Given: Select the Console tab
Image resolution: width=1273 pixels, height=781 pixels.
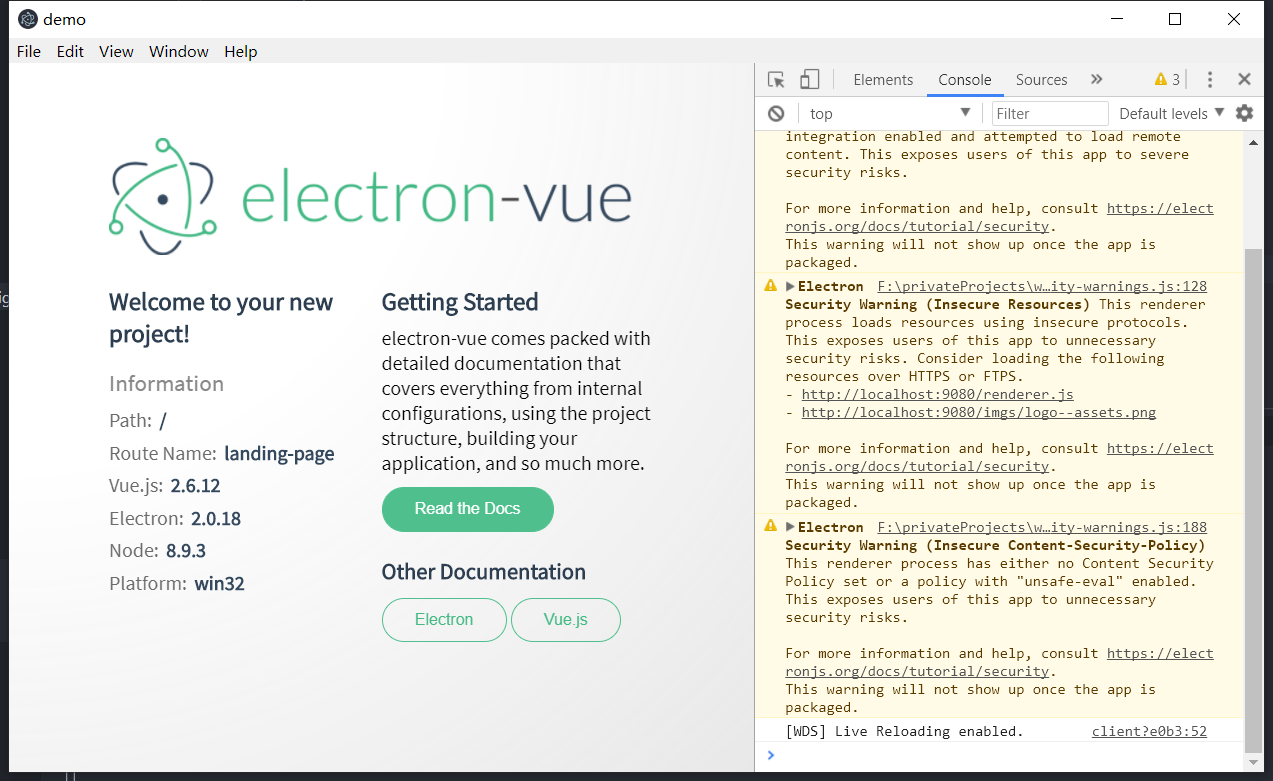Looking at the screenshot, I should pos(965,80).
